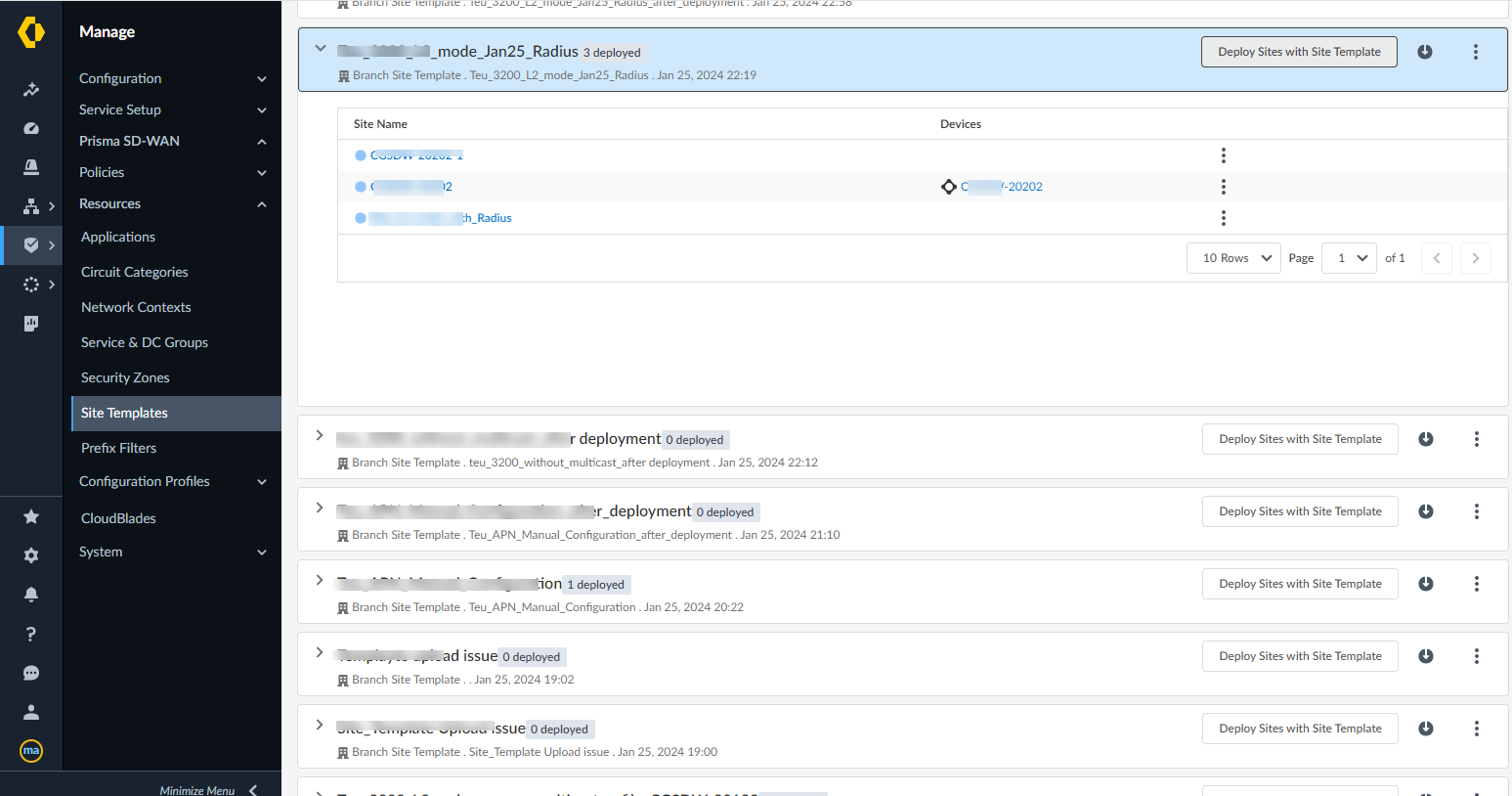1512x796 pixels.
Task: Select Service & DC Groups
Action: [x=145, y=342]
